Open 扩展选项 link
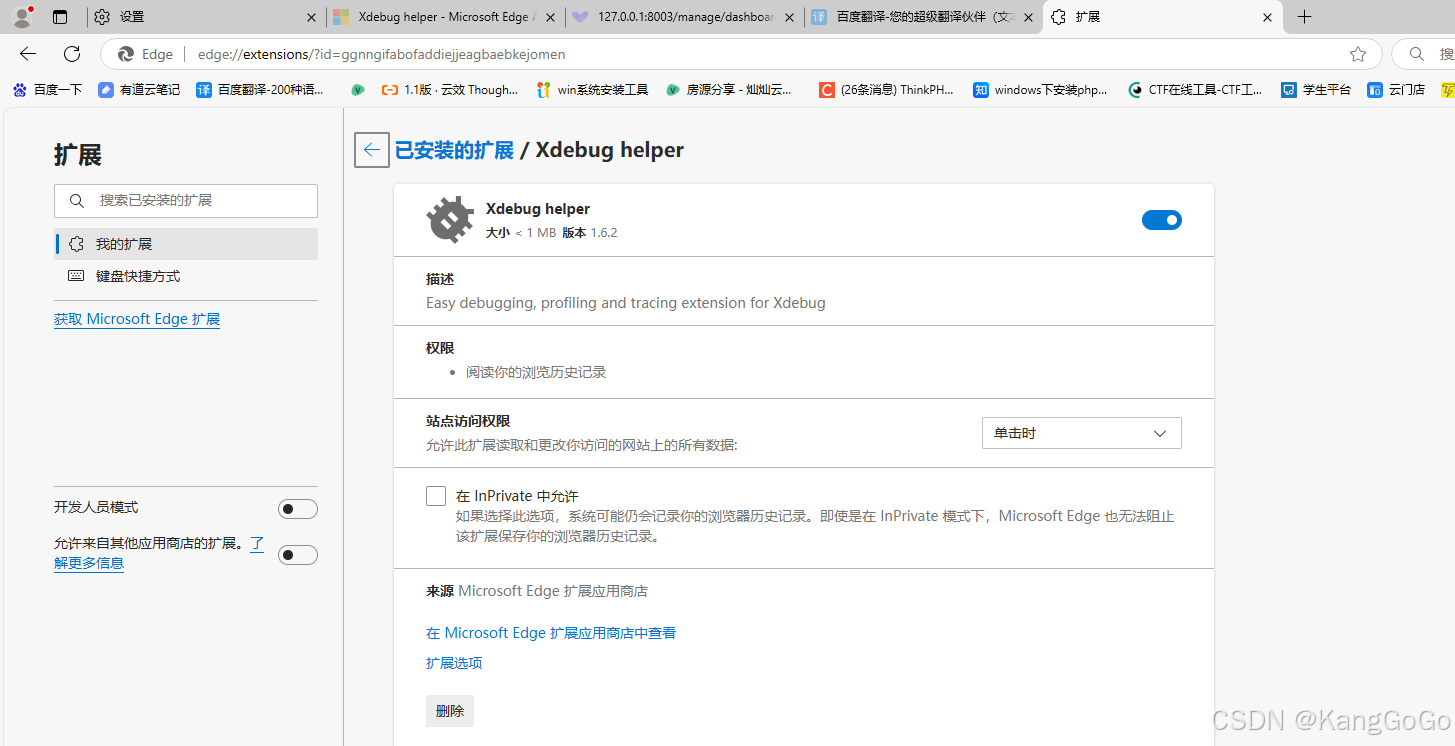The width and height of the screenshot is (1455, 746). [454, 663]
